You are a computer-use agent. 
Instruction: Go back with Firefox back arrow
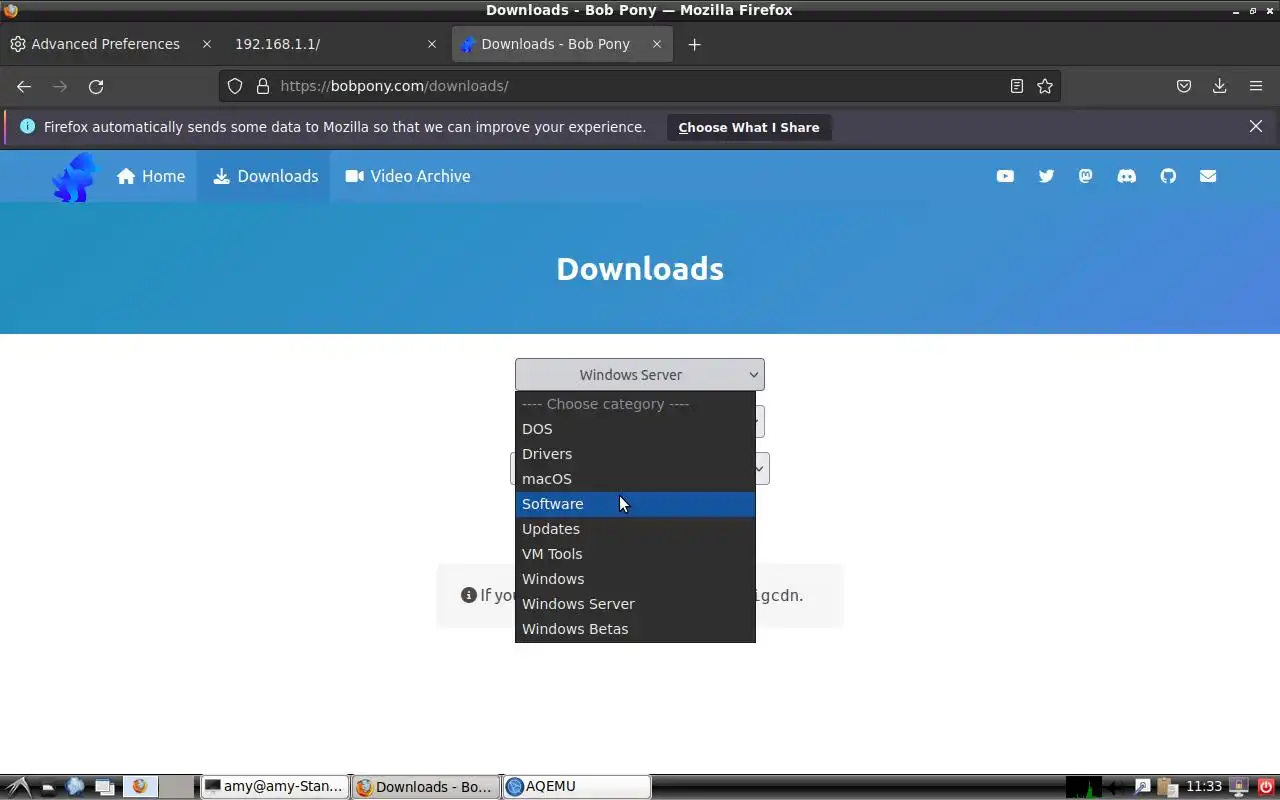tap(24, 86)
